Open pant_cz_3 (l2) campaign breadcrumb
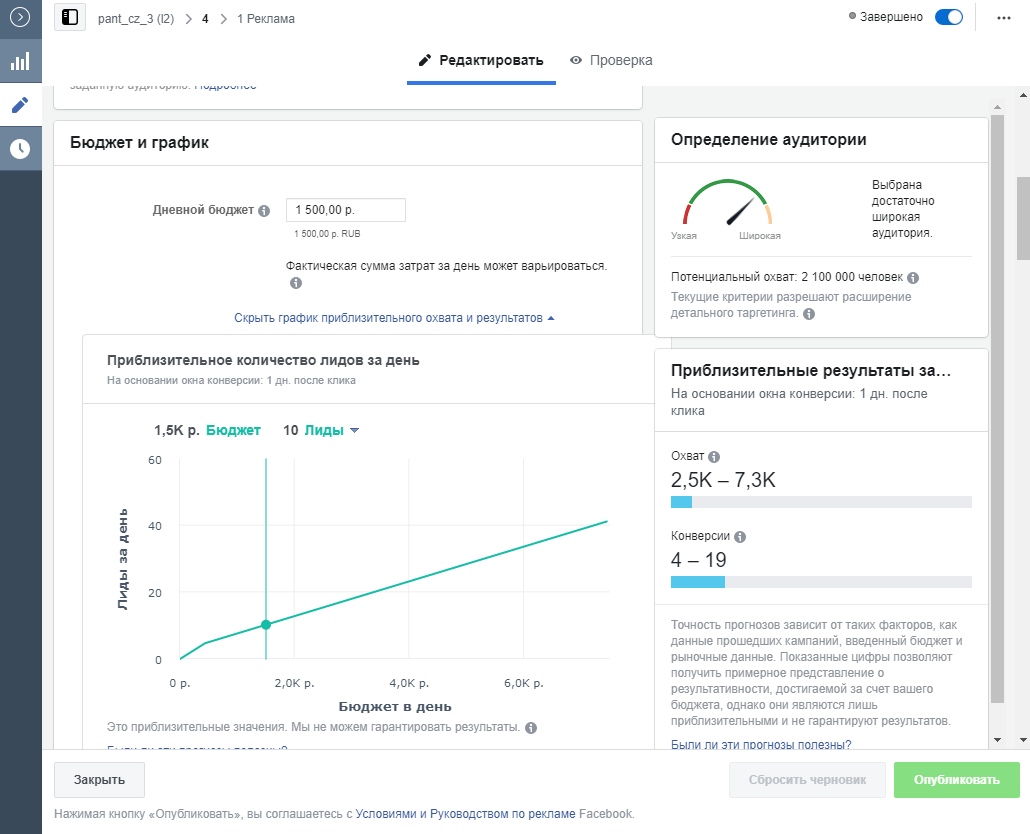 136,18
